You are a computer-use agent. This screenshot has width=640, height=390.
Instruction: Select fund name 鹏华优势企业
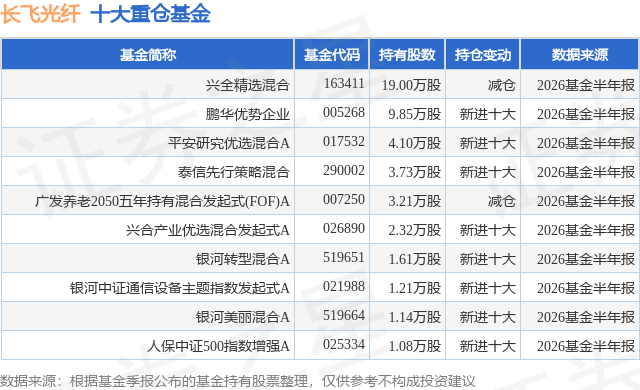coord(248,114)
